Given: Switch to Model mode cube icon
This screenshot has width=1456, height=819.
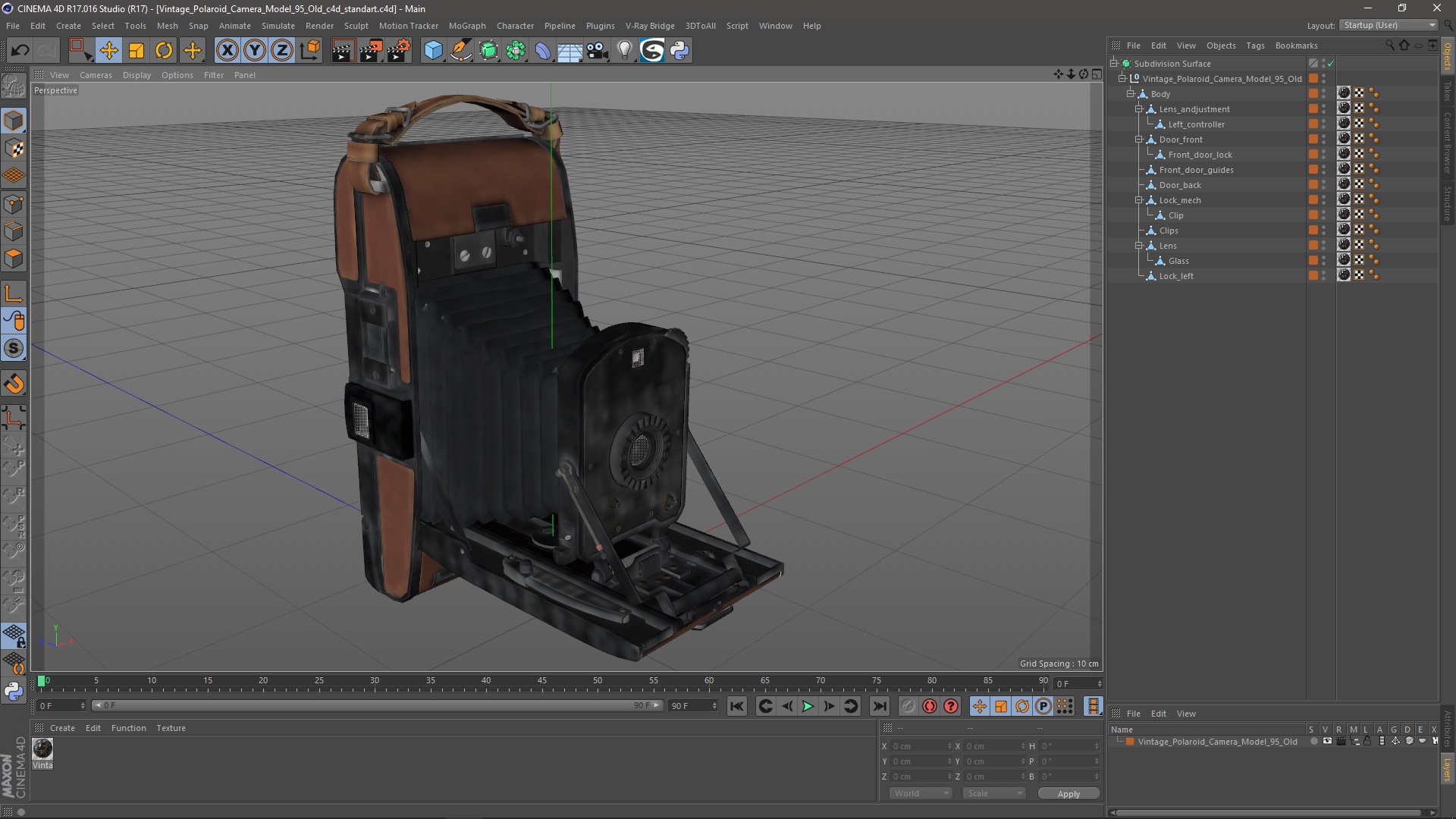Looking at the screenshot, I should 14,121.
